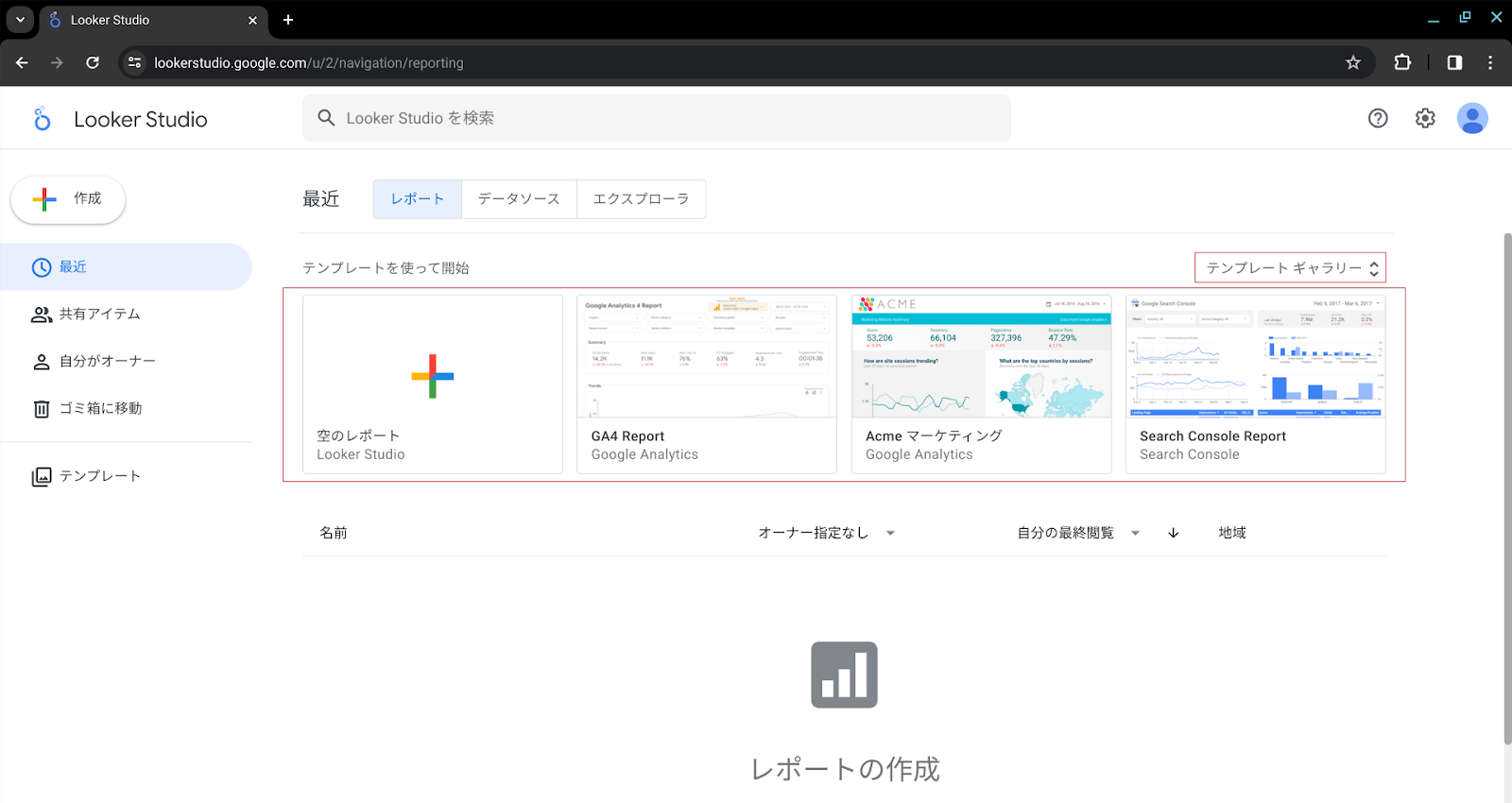1512x803 pixels.
Task: Click the Looker Studio logo icon
Action: 42,119
